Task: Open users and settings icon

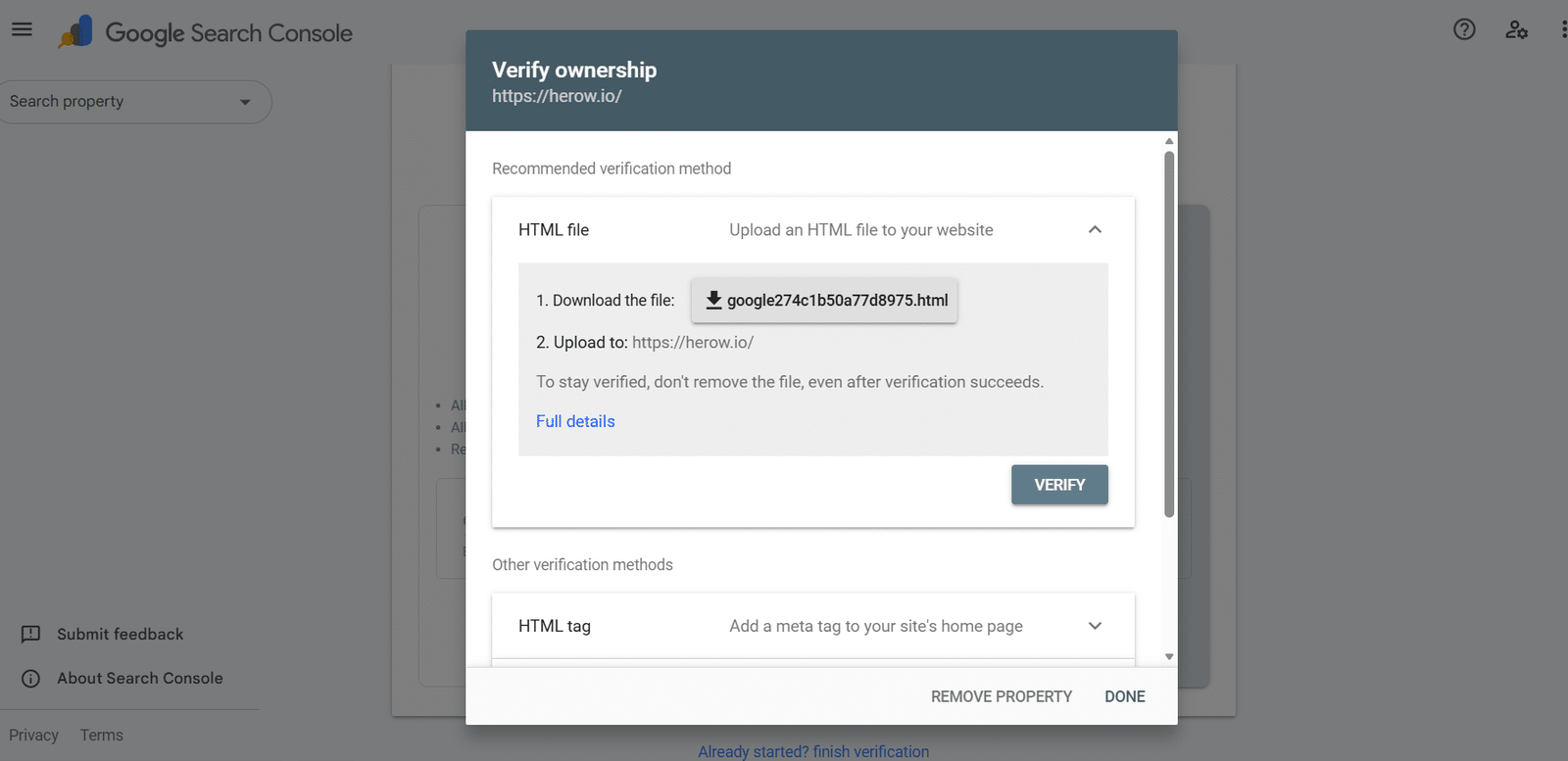Action: coord(1516,29)
